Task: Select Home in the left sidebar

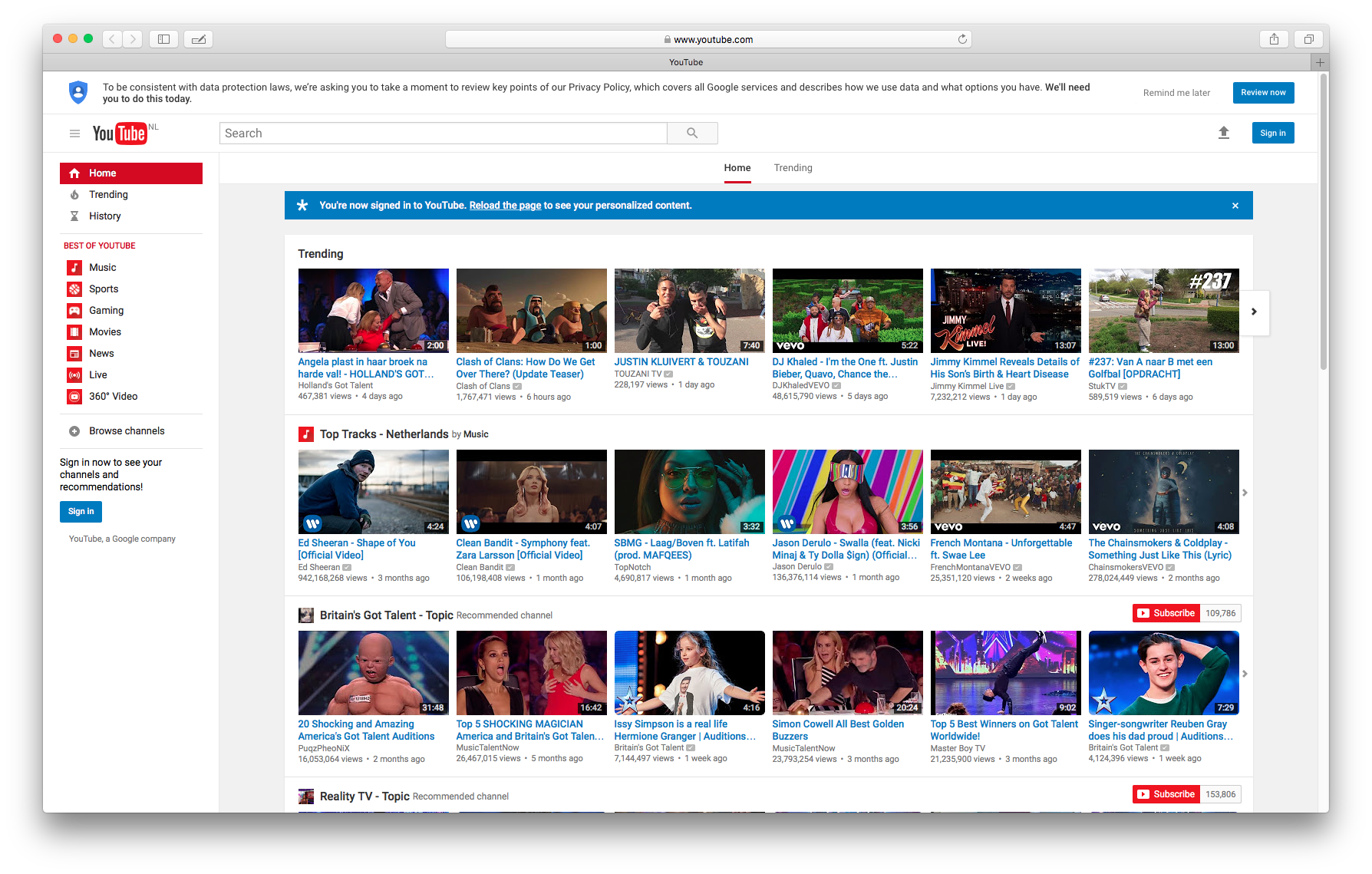Action: 131,173
